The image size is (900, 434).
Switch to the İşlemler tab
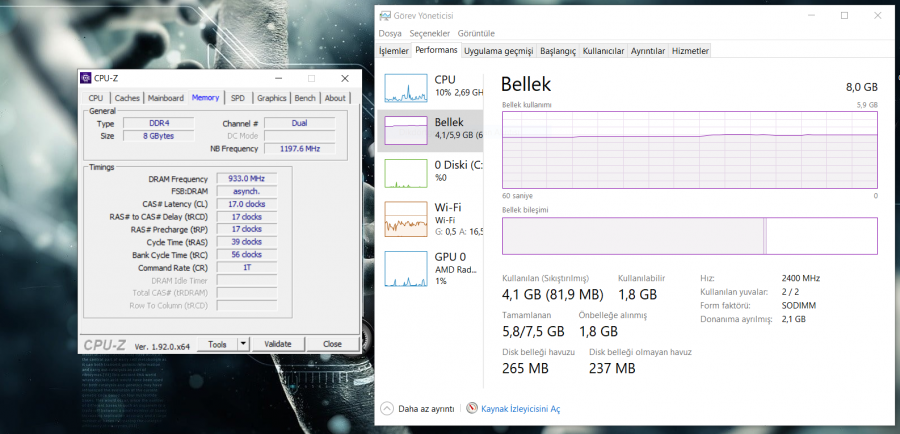tap(394, 51)
